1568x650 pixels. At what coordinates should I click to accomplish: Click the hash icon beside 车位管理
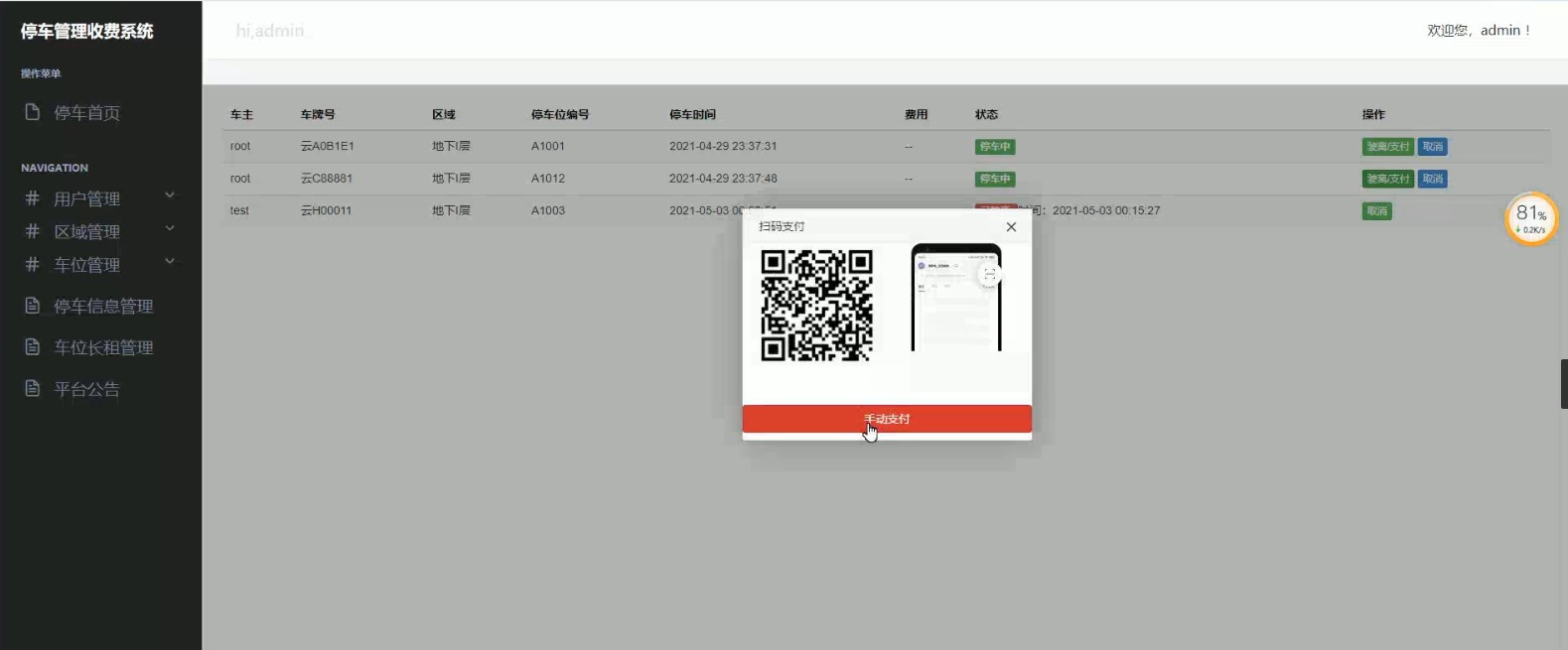(x=32, y=265)
